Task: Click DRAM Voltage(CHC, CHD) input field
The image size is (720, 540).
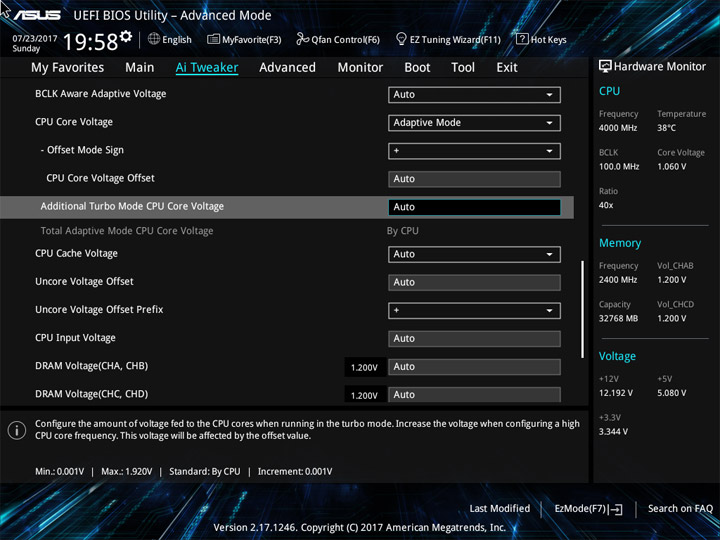Action: point(474,394)
